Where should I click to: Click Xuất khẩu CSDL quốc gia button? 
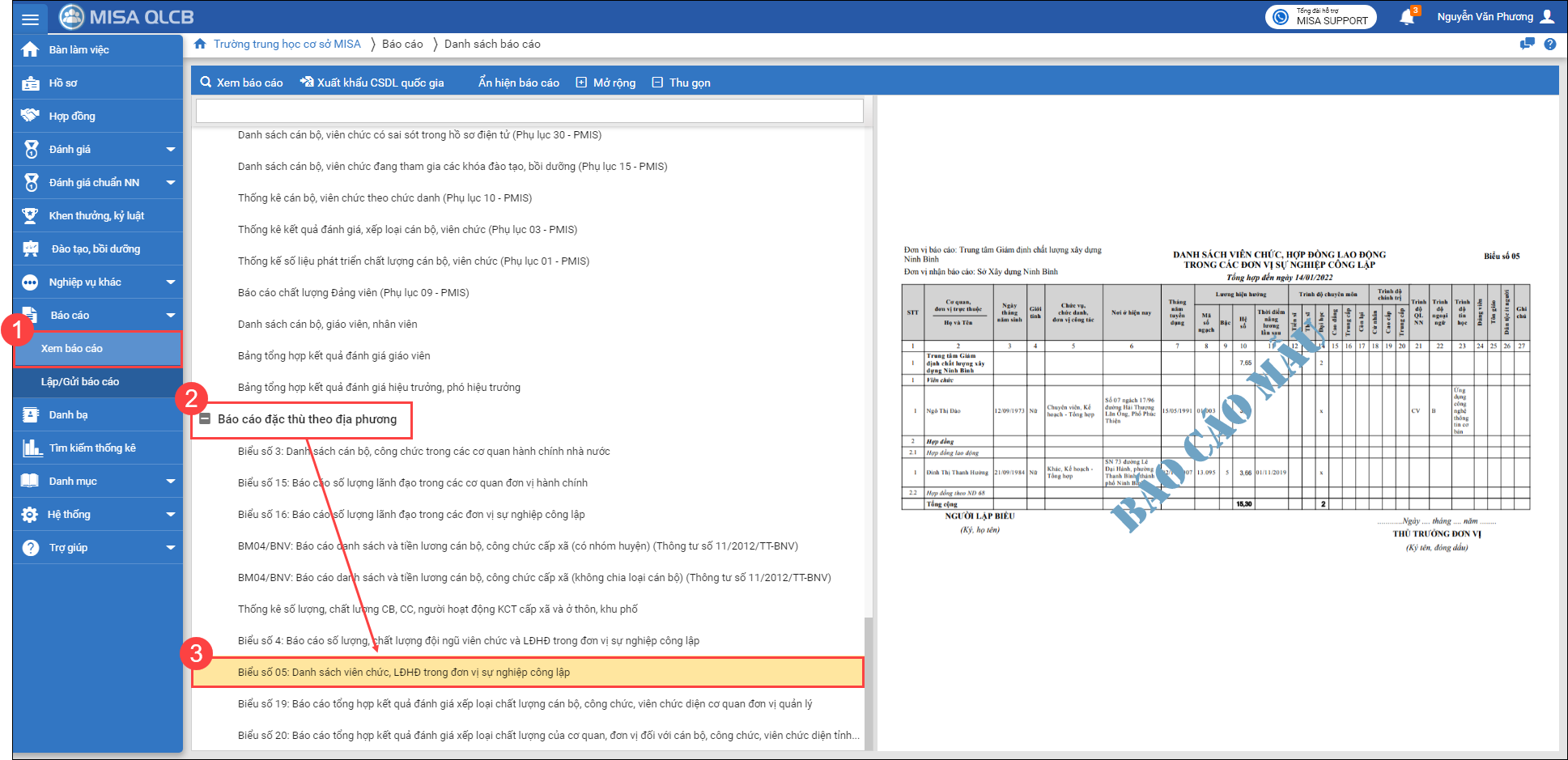(x=372, y=83)
